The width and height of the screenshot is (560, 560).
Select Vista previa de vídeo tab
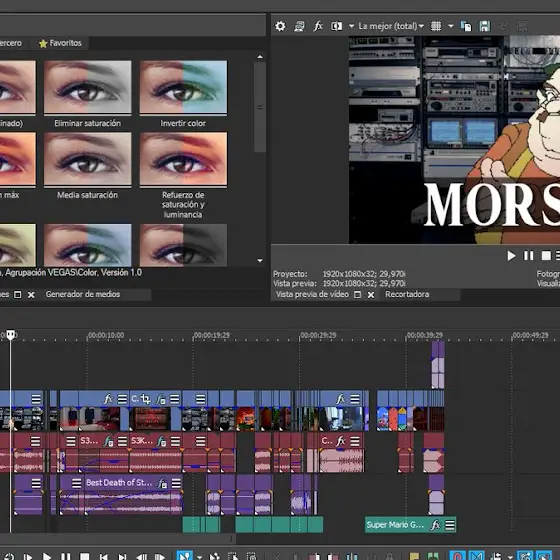click(312, 294)
